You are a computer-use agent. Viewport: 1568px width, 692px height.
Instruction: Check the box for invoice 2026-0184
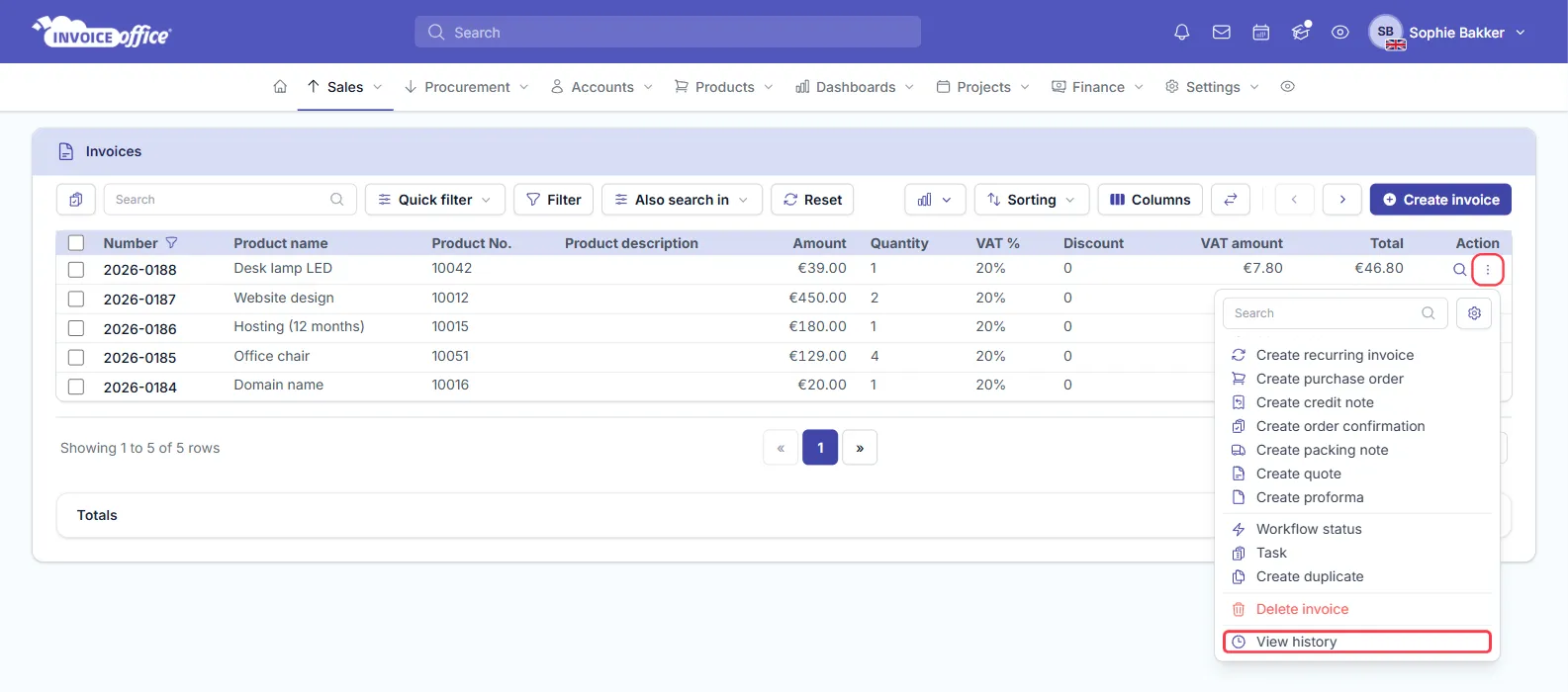pyautogui.click(x=76, y=387)
